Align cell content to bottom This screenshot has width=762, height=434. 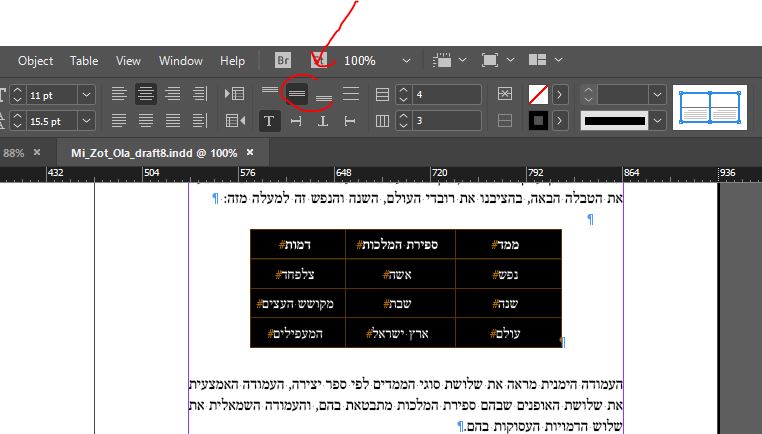(x=324, y=98)
